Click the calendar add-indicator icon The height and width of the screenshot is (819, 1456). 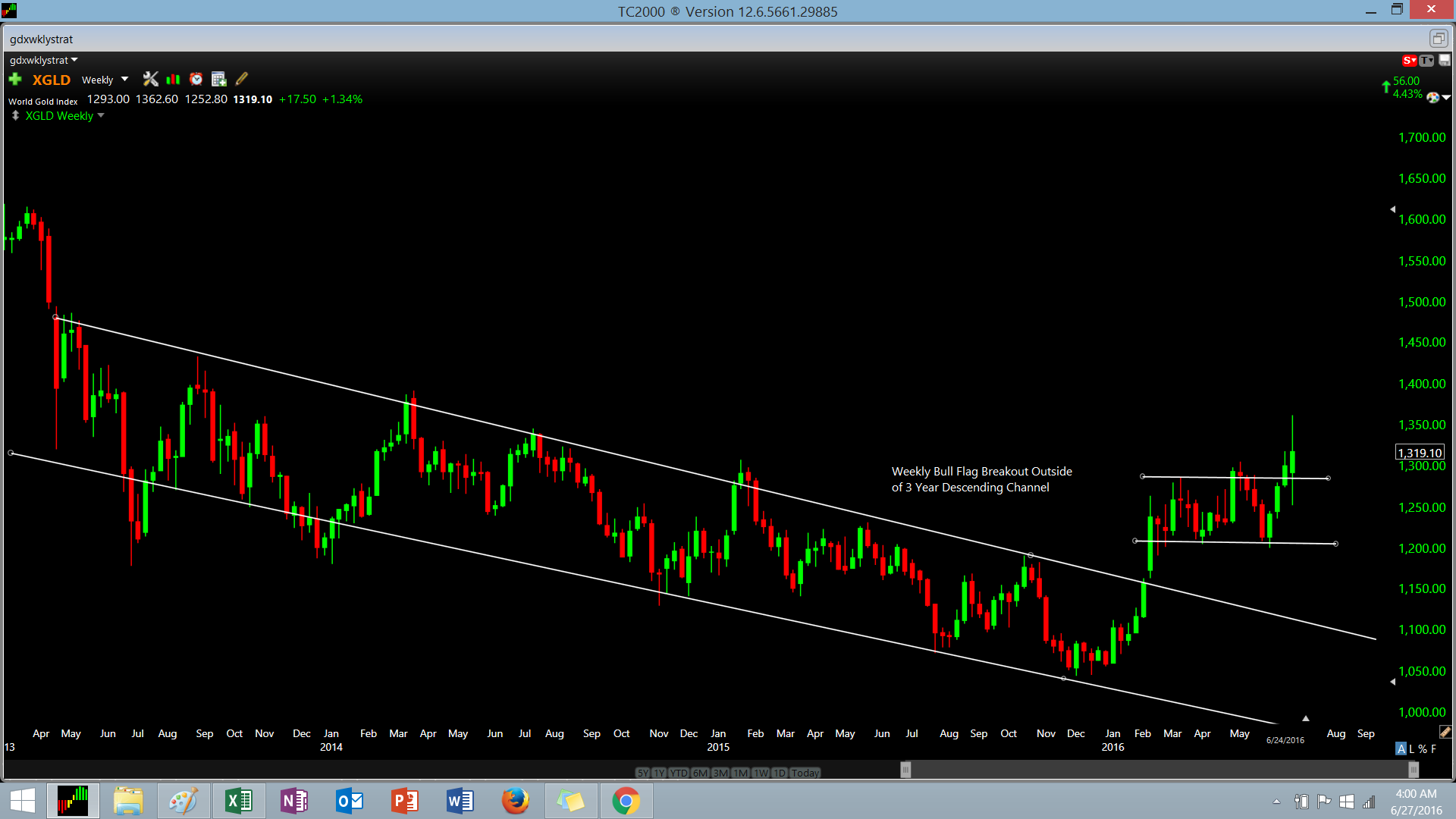pyautogui.click(x=219, y=80)
